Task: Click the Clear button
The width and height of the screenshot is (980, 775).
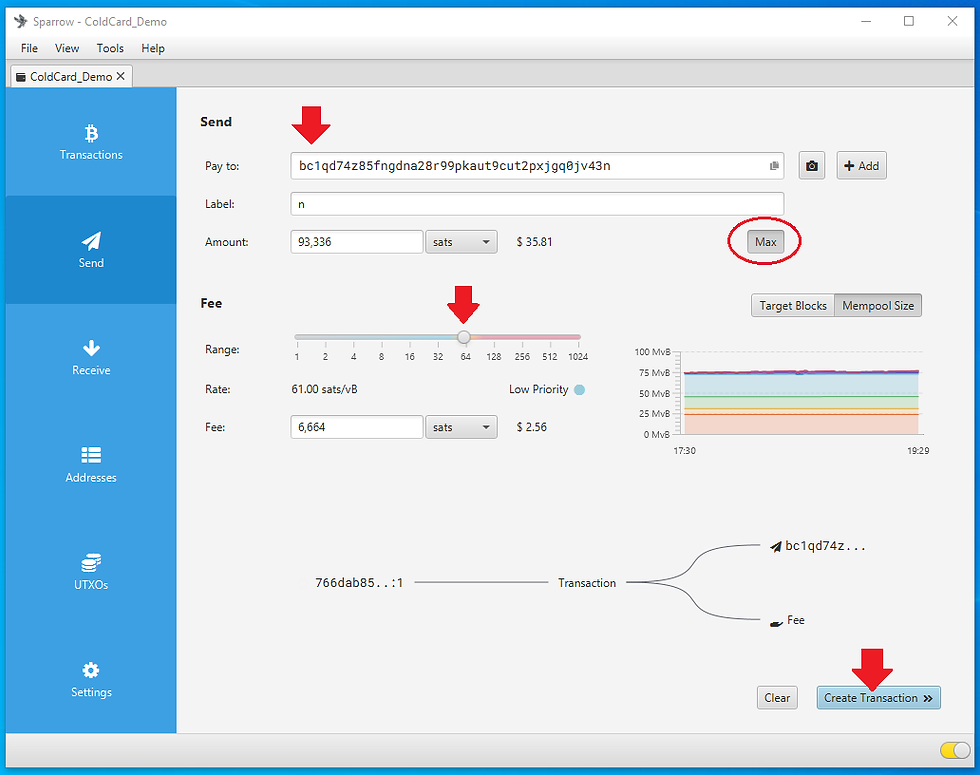Action: (x=777, y=698)
